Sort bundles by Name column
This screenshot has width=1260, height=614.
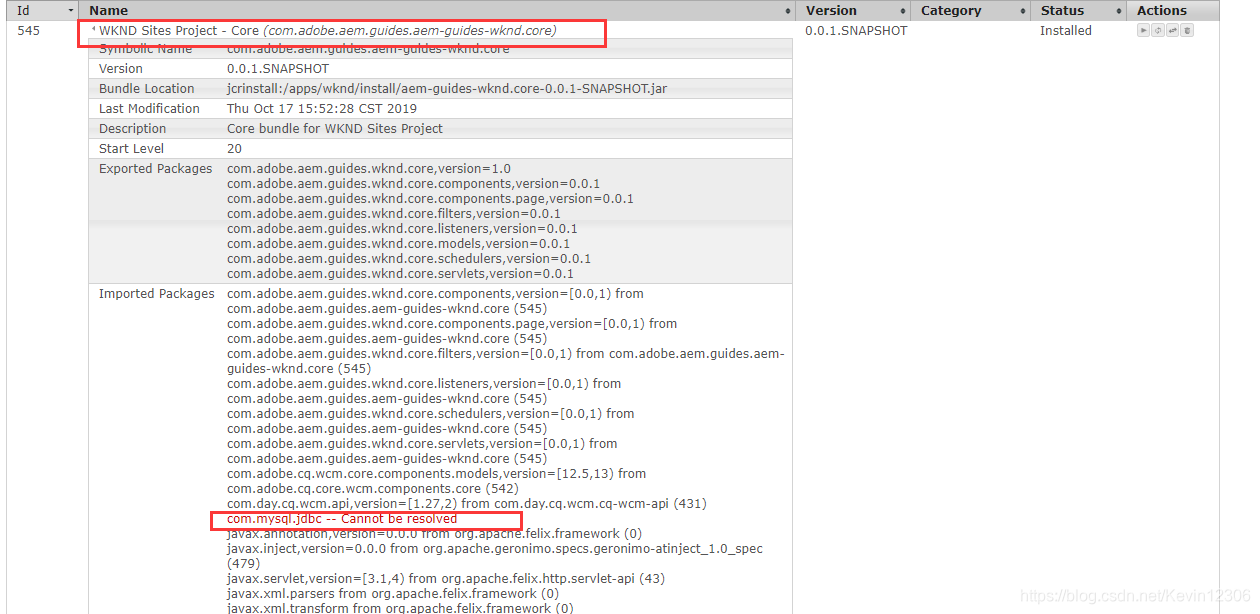coord(438,10)
